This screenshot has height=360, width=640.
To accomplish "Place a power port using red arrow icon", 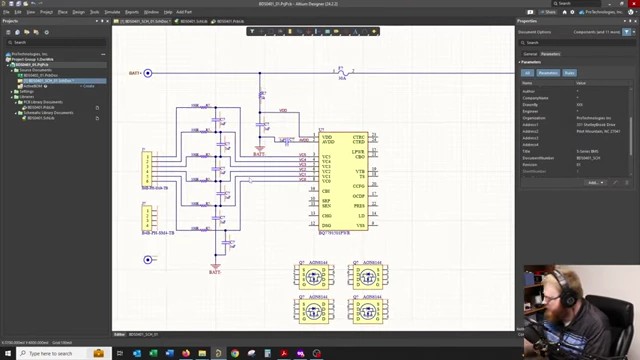I will pos(309,31).
